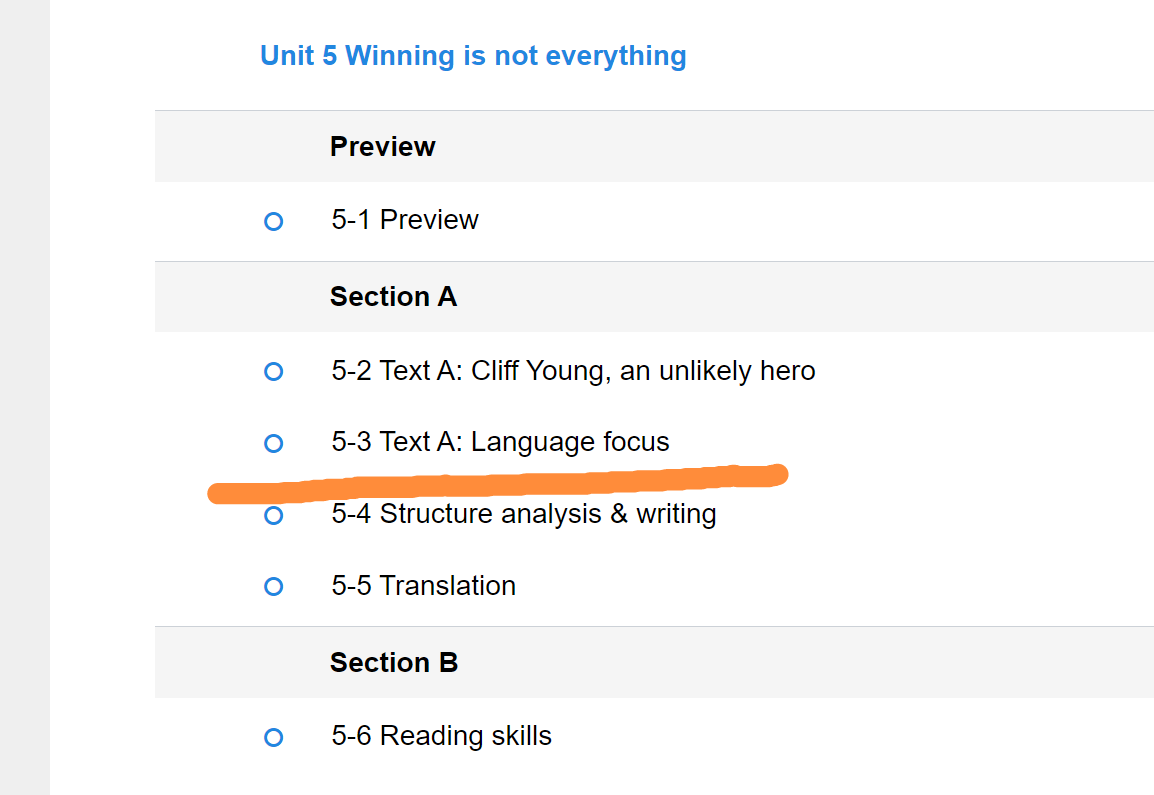Select the 5-5 Translation item
1154x795 pixels.
pos(424,586)
